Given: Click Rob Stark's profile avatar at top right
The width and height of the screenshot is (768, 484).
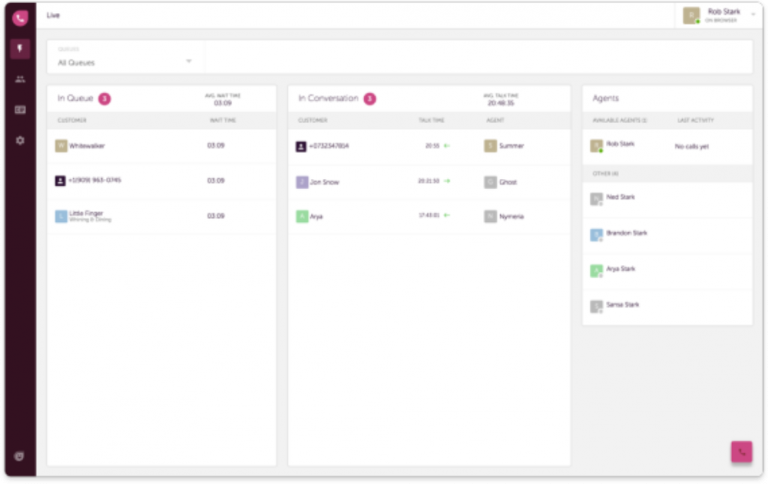Looking at the screenshot, I should tap(691, 15).
